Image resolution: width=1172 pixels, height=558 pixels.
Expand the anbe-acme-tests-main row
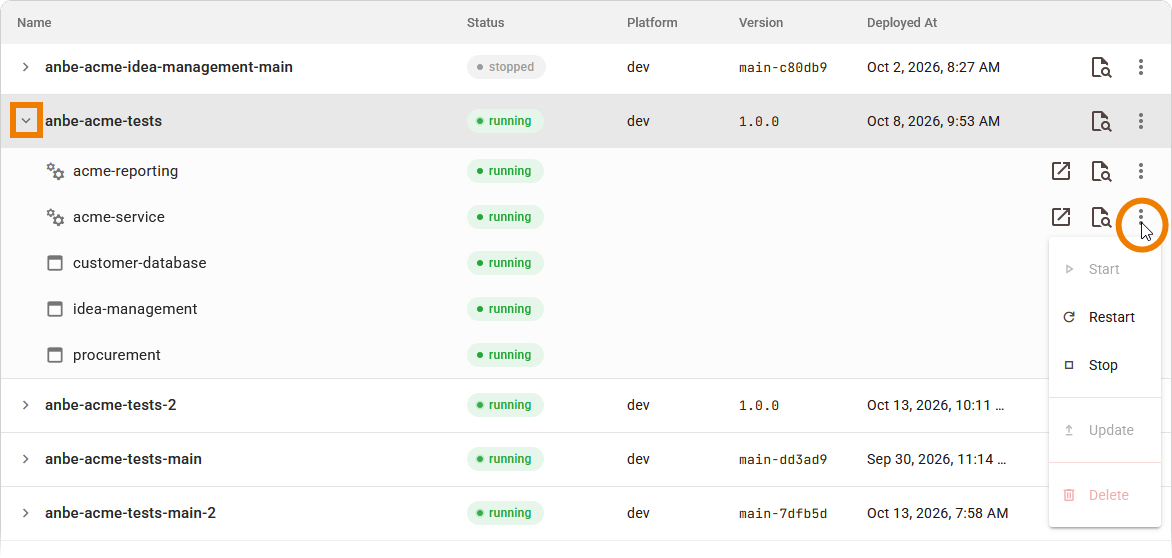point(25,459)
